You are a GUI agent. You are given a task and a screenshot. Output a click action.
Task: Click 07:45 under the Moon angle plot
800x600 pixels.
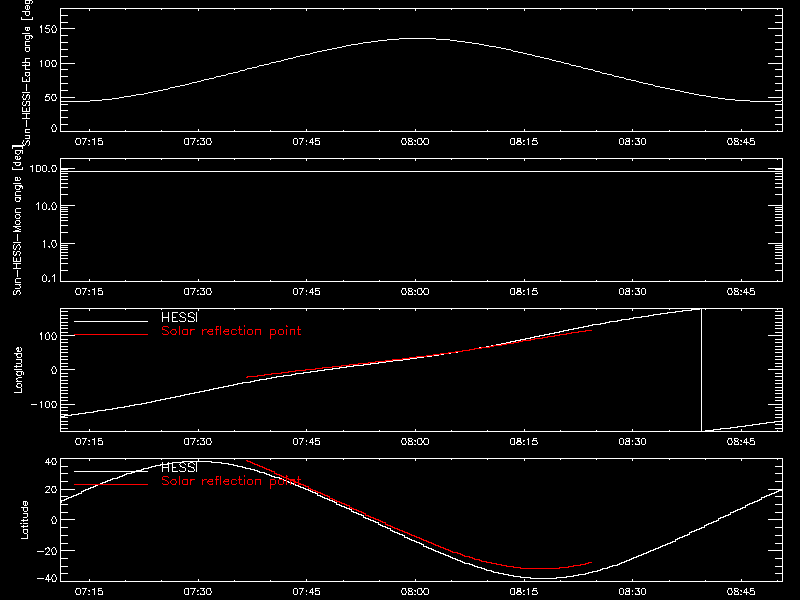click(x=306, y=292)
